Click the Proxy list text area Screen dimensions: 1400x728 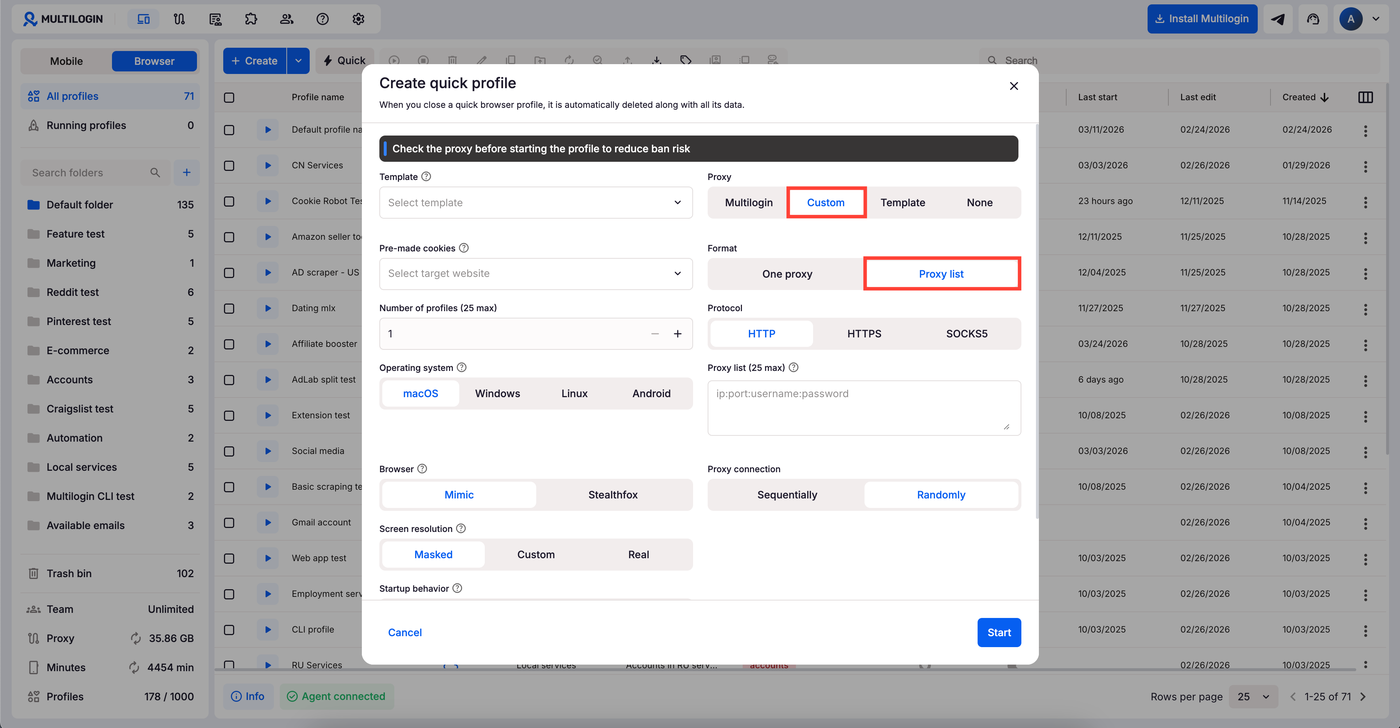pyautogui.click(x=864, y=408)
